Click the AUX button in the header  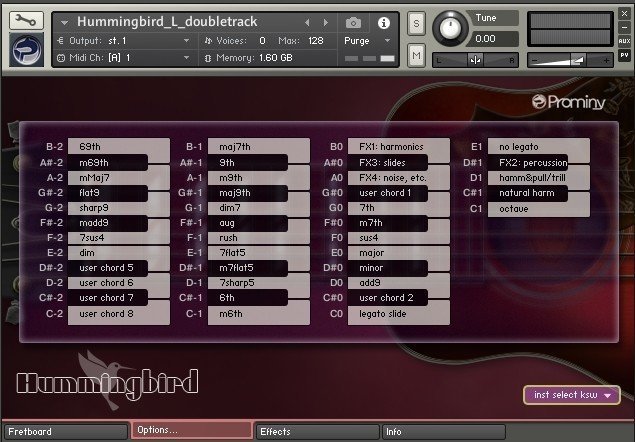click(x=624, y=41)
